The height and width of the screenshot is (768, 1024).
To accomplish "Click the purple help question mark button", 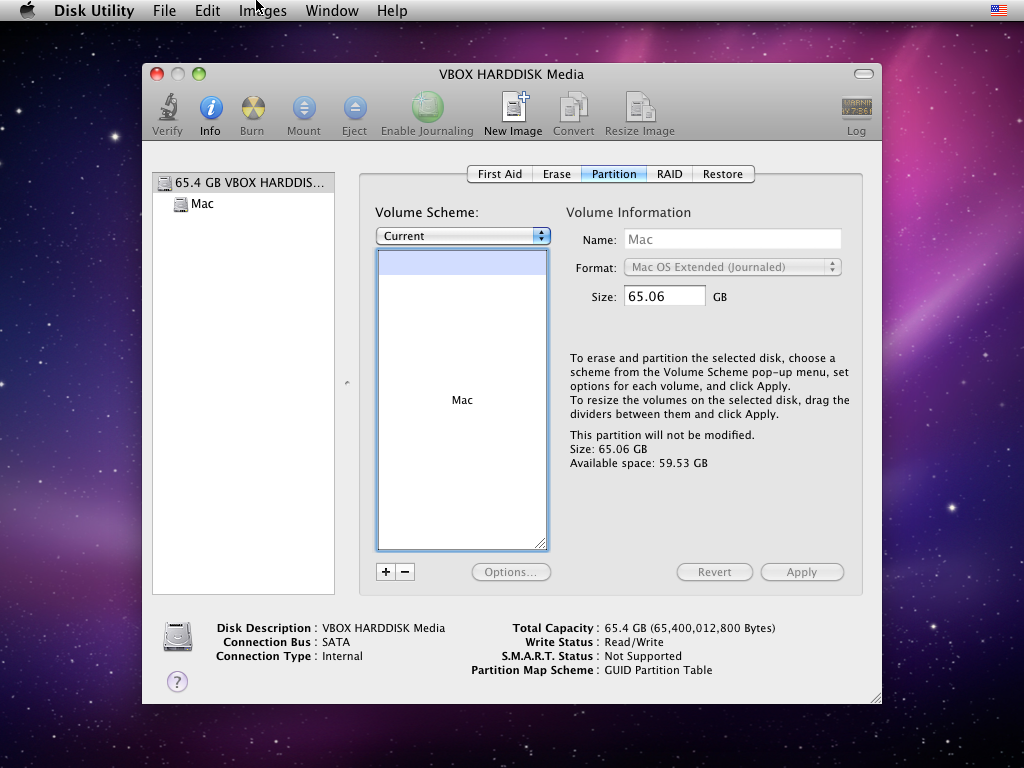I will coord(177,682).
